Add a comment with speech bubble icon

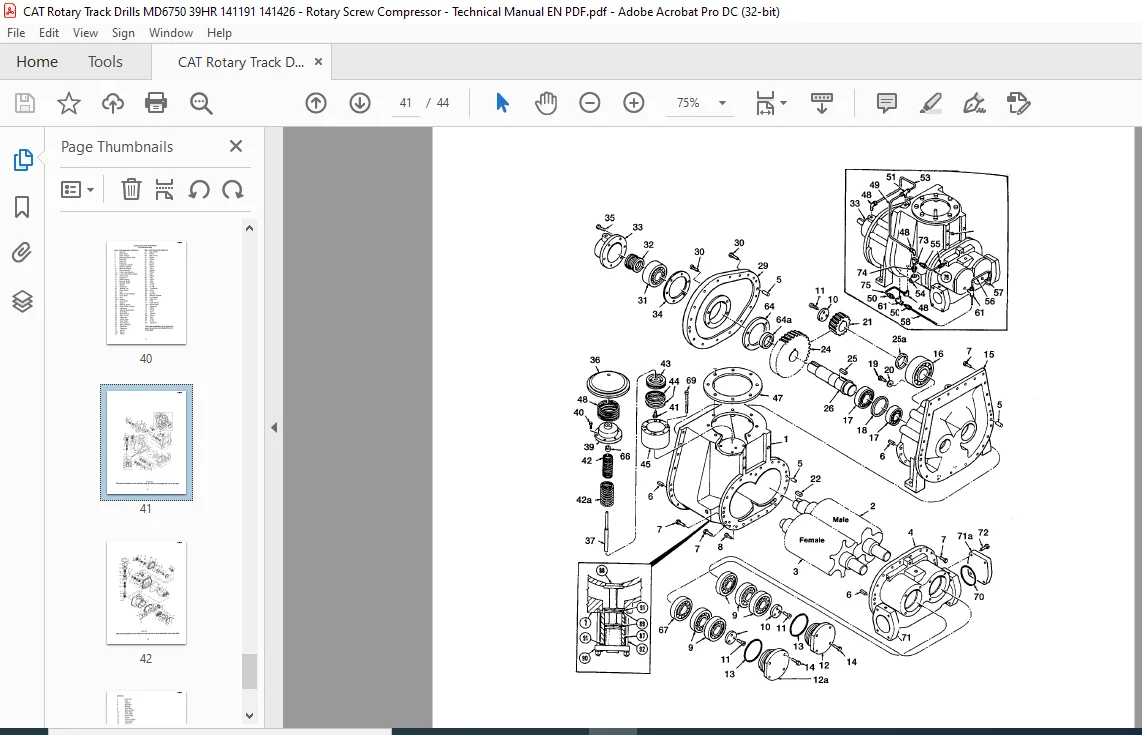click(x=886, y=103)
